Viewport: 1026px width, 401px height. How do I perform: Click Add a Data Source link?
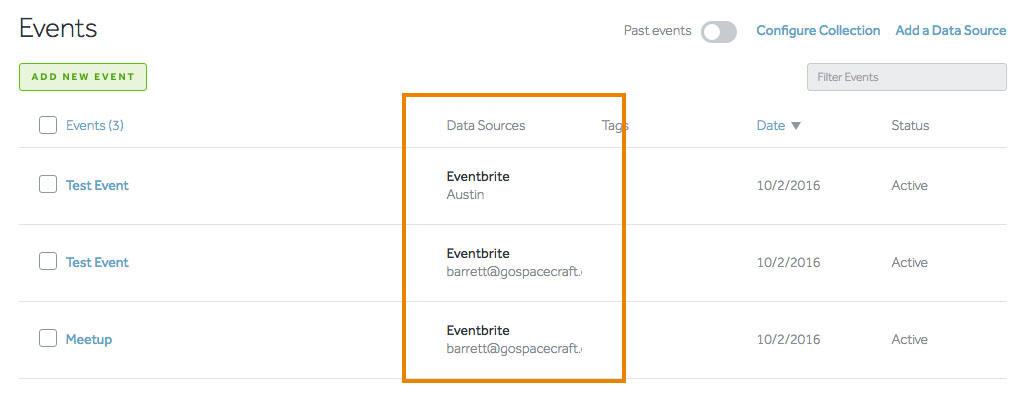[x=950, y=31]
